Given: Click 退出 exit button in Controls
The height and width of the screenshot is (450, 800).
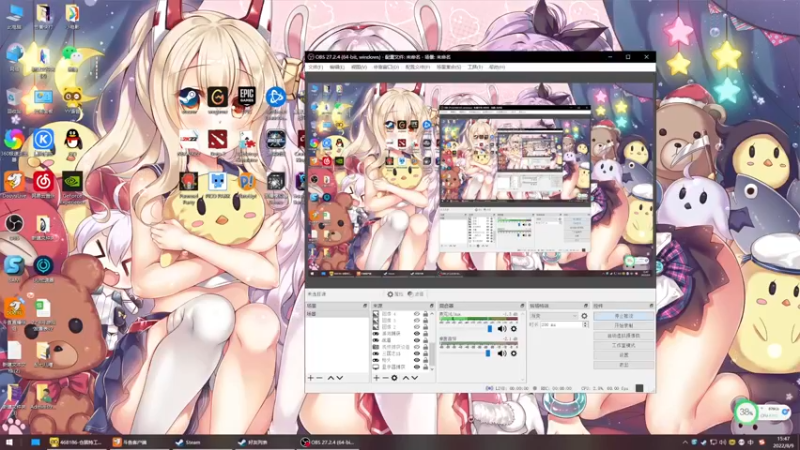Looking at the screenshot, I should [623, 365].
